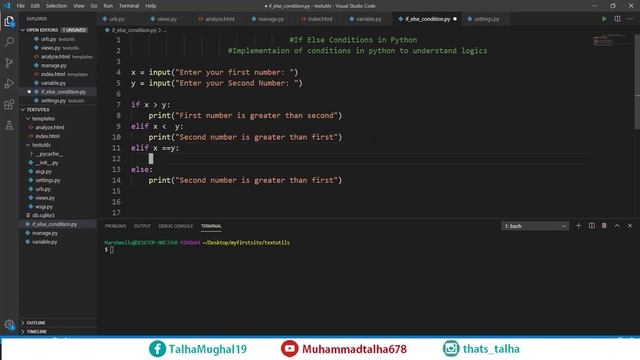Open views.py in Open Editors list
Image resolution: width=640 pixels, height=360 pixels.
click(x=58, y=48)
